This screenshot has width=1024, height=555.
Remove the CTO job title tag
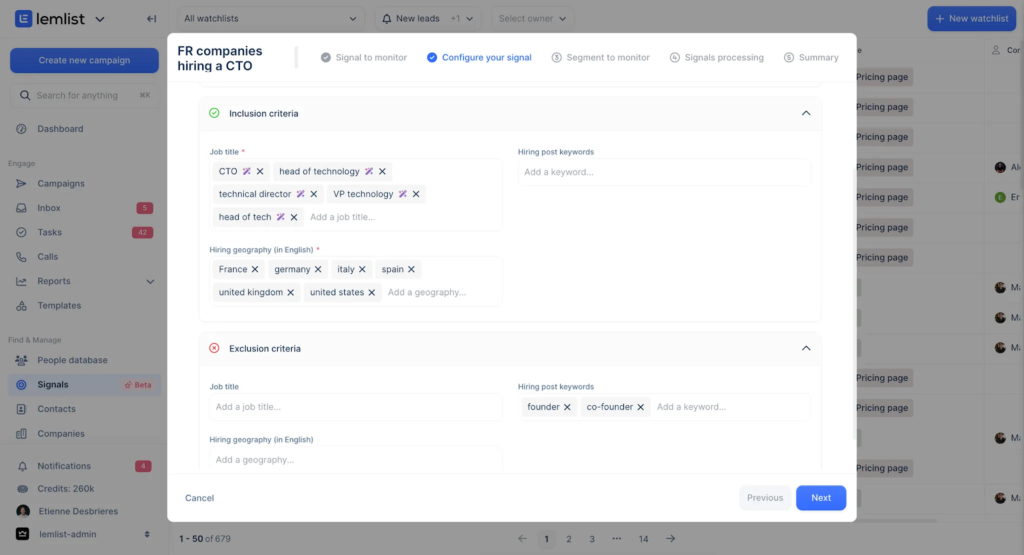click(260, 172)
